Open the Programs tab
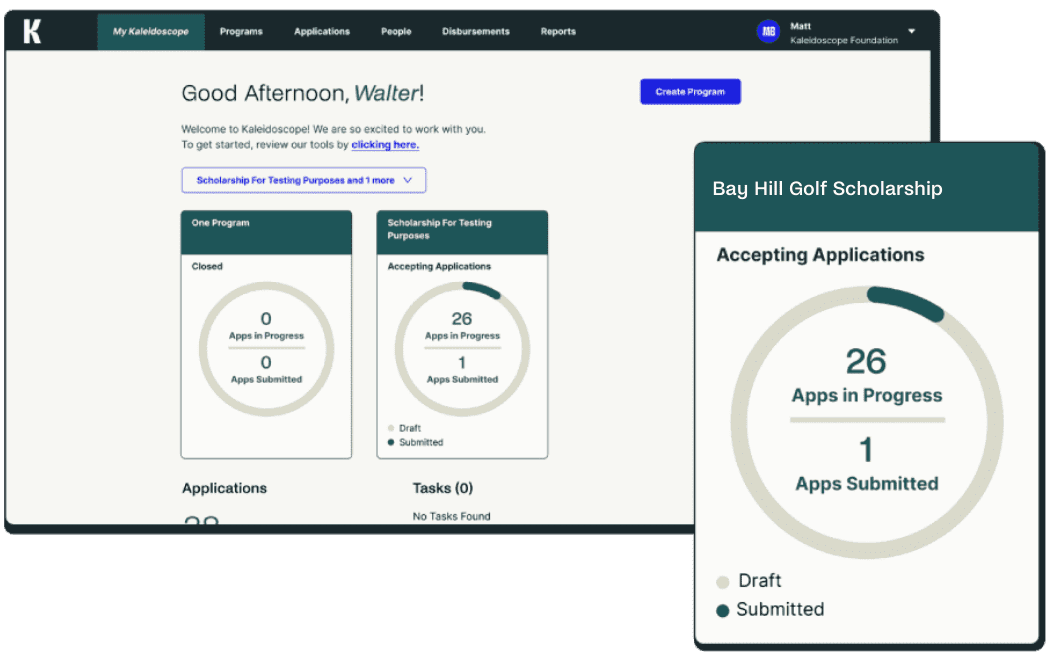 point(241,32)
